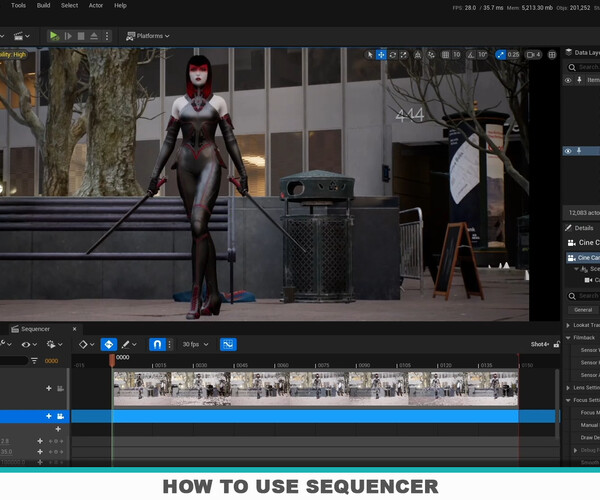This screenshot has width=600, height=500.
Task: Toggle eye visibility column header in Data Layers
Action: pyautogui.click(x=568, y=80)
